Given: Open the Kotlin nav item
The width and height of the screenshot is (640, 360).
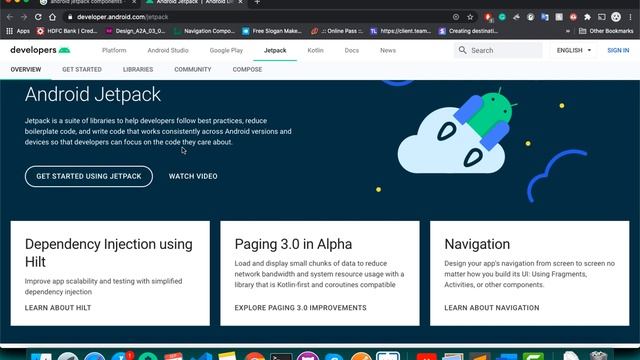Looking at the screenshot, I should point(316,51).
